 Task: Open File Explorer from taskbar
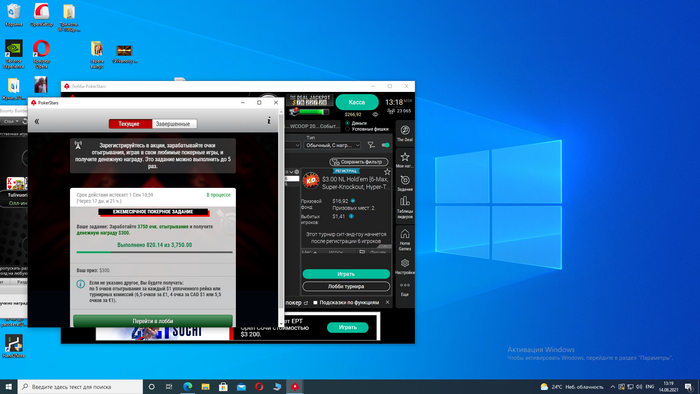205,386
